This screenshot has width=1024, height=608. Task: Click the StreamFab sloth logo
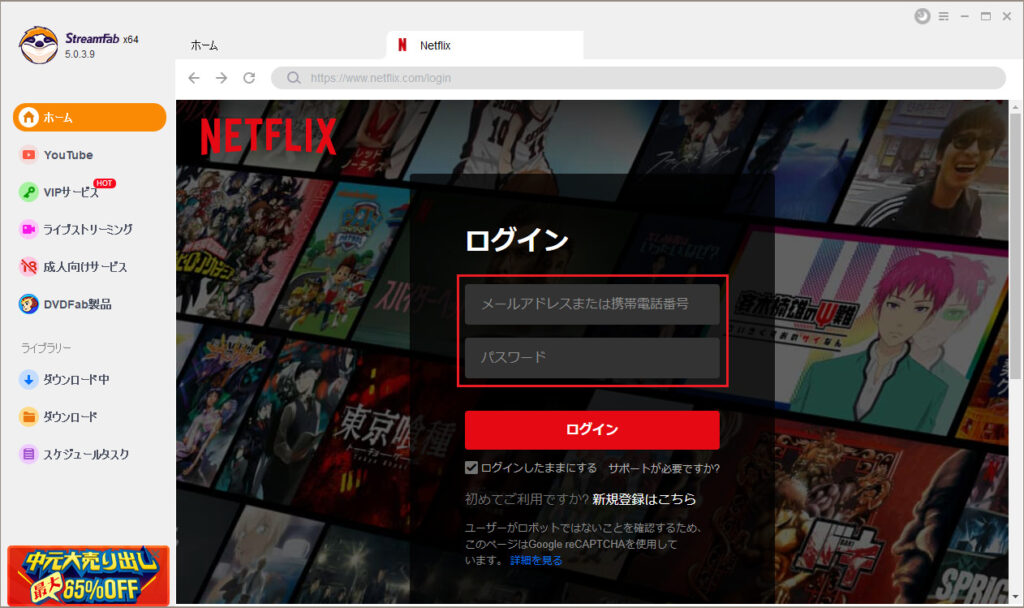[x=39, y=45]
